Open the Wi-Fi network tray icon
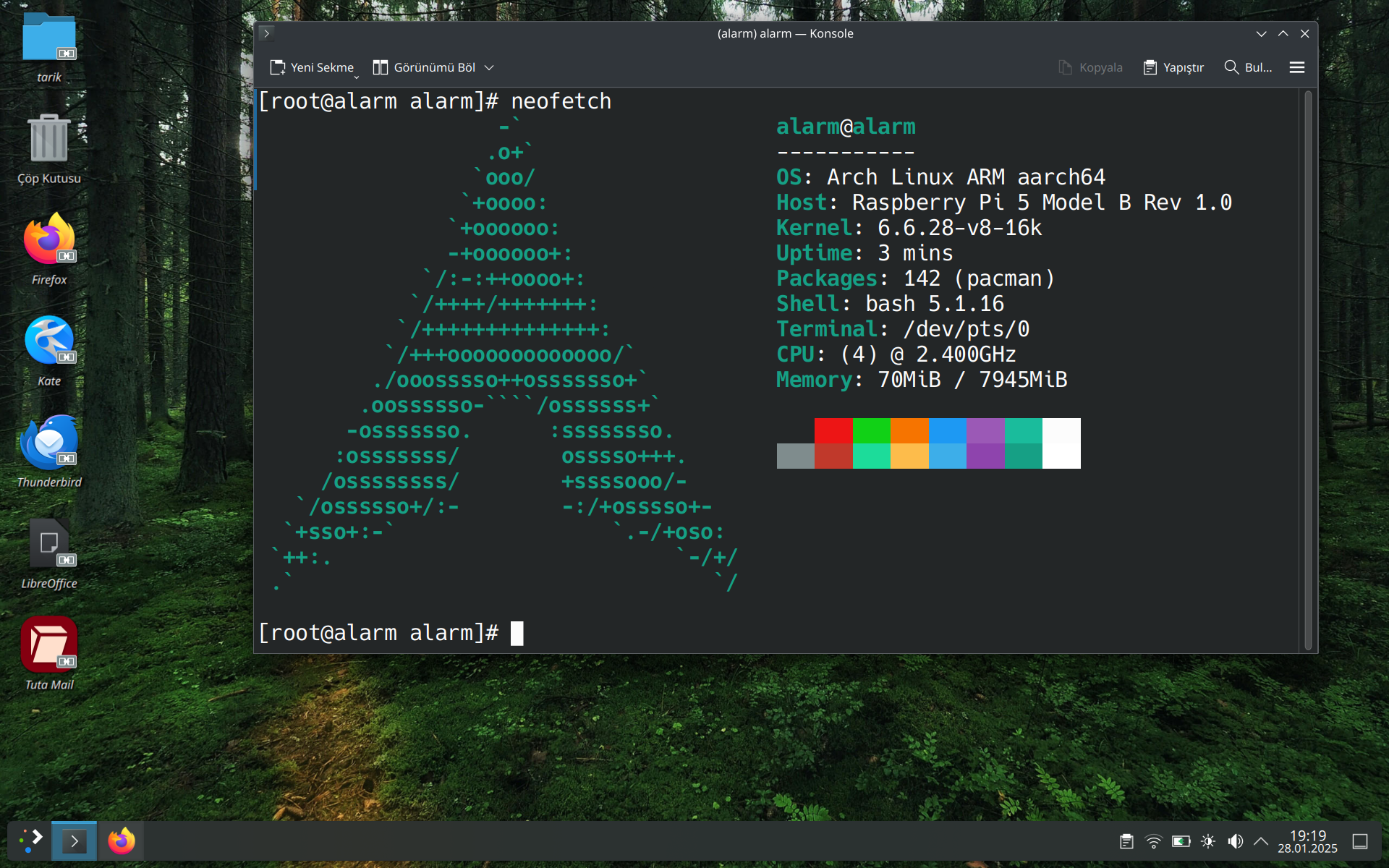The width and height of the screenshot is (1389, 868). pos(1154,841)
